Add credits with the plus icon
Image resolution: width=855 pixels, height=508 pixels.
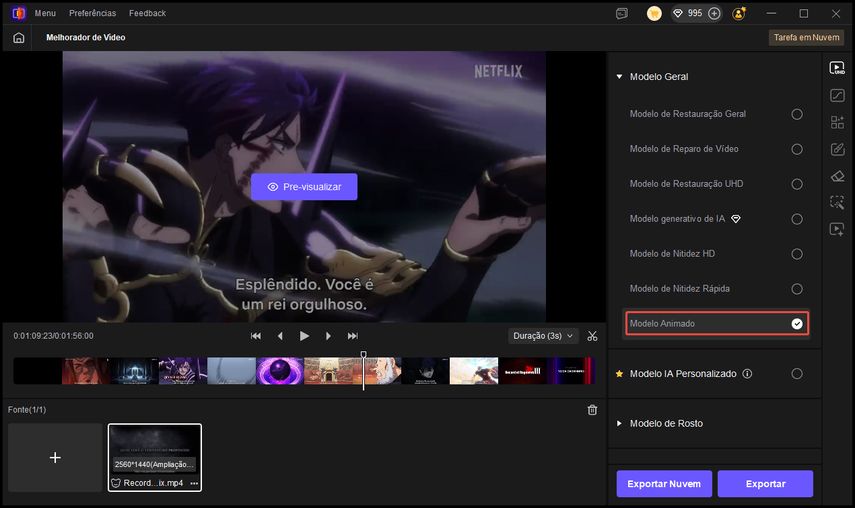point(714,13)
